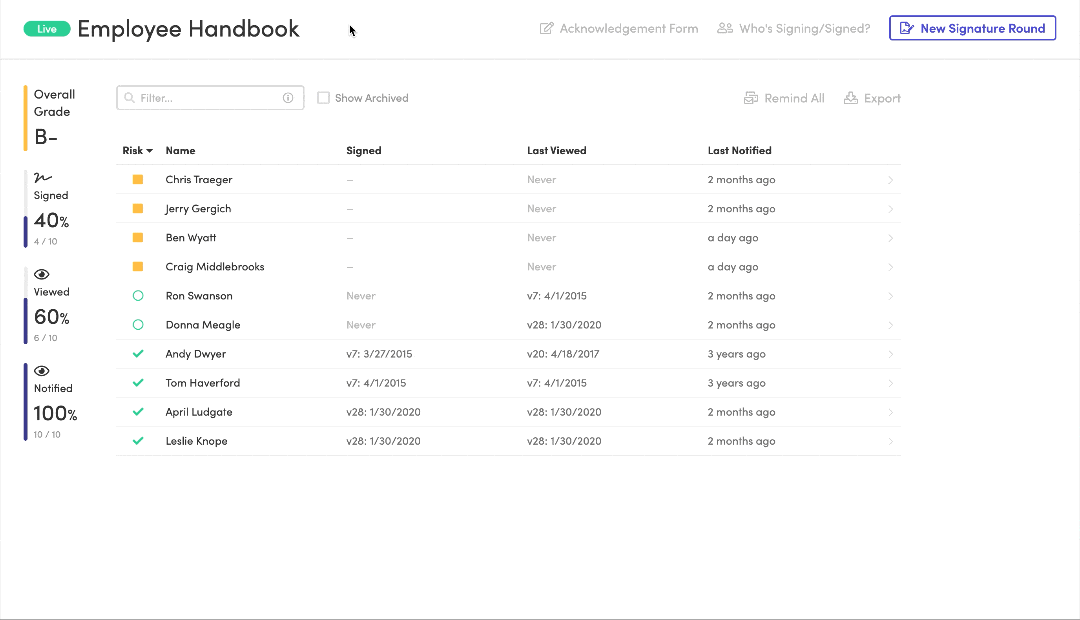The height and width of the screenshot is (620, 1080).
Task: Click the info icon inside the Filter field
Action: tap(288, 97)
